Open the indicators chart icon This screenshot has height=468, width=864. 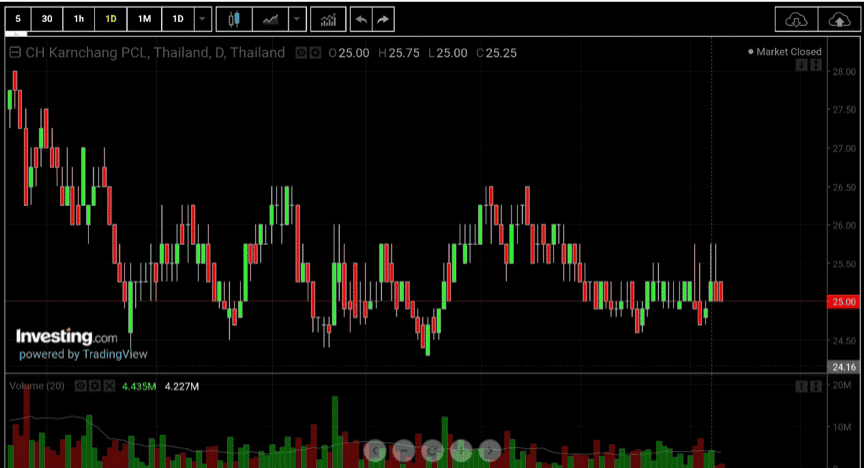click(x=328, y=19)
